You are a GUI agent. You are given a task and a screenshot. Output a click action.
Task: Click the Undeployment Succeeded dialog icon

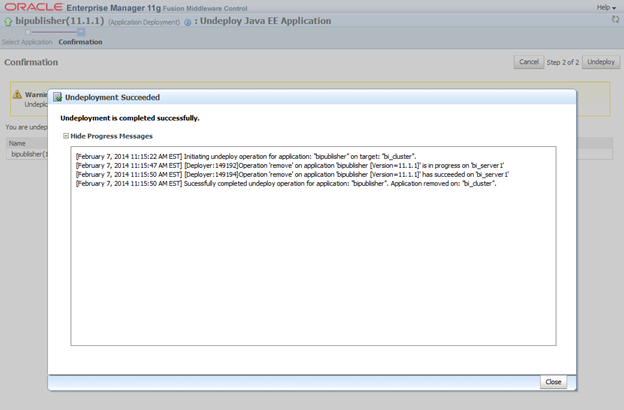point(58,97)
